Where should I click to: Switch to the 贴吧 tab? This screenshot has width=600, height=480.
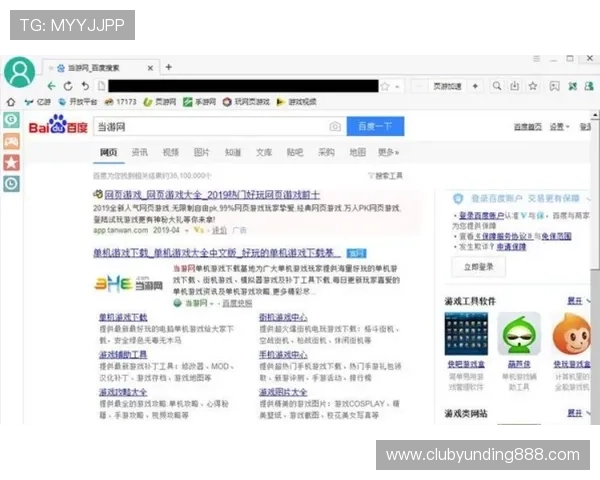295,152
